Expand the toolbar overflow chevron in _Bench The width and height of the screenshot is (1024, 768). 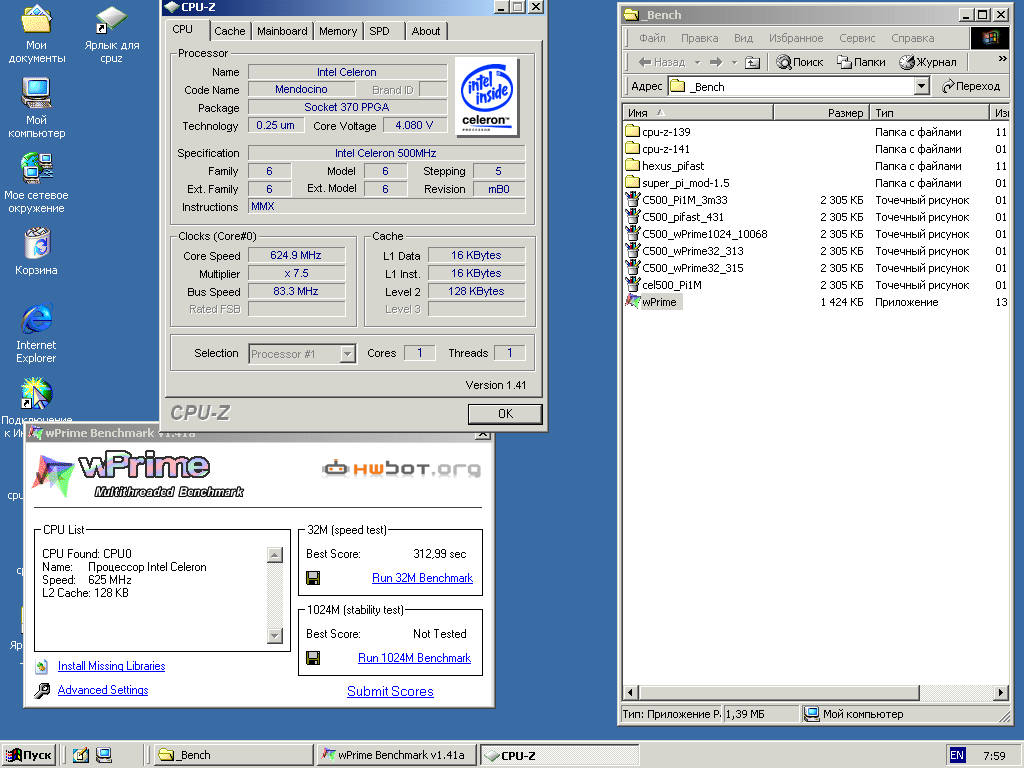(1003, 59)
